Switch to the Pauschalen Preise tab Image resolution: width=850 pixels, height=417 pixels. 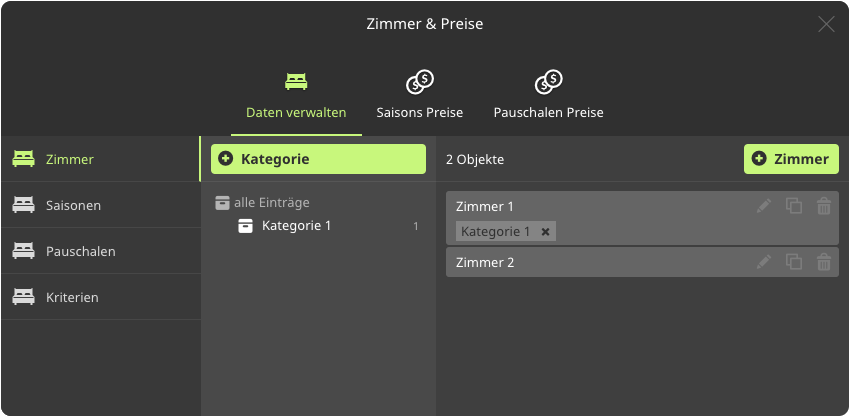(x=548, y=96)
